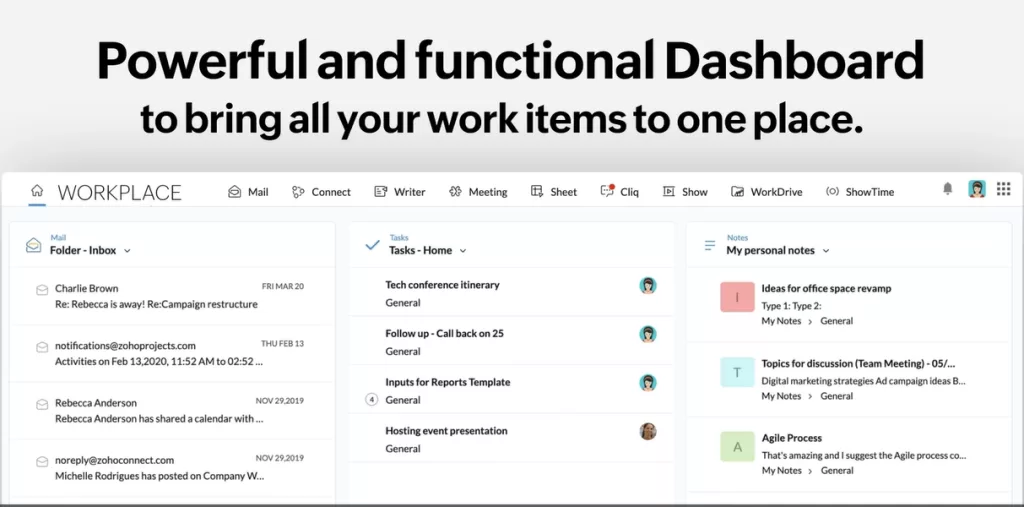Screen dimensions: 1024x507
Task: Open task Inputs for Reports Template
Action: (x=447, y=382)
